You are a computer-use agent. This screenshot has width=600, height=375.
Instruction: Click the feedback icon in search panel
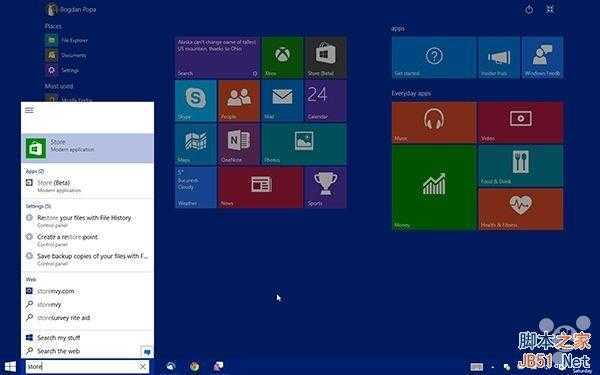click(147, 351)
